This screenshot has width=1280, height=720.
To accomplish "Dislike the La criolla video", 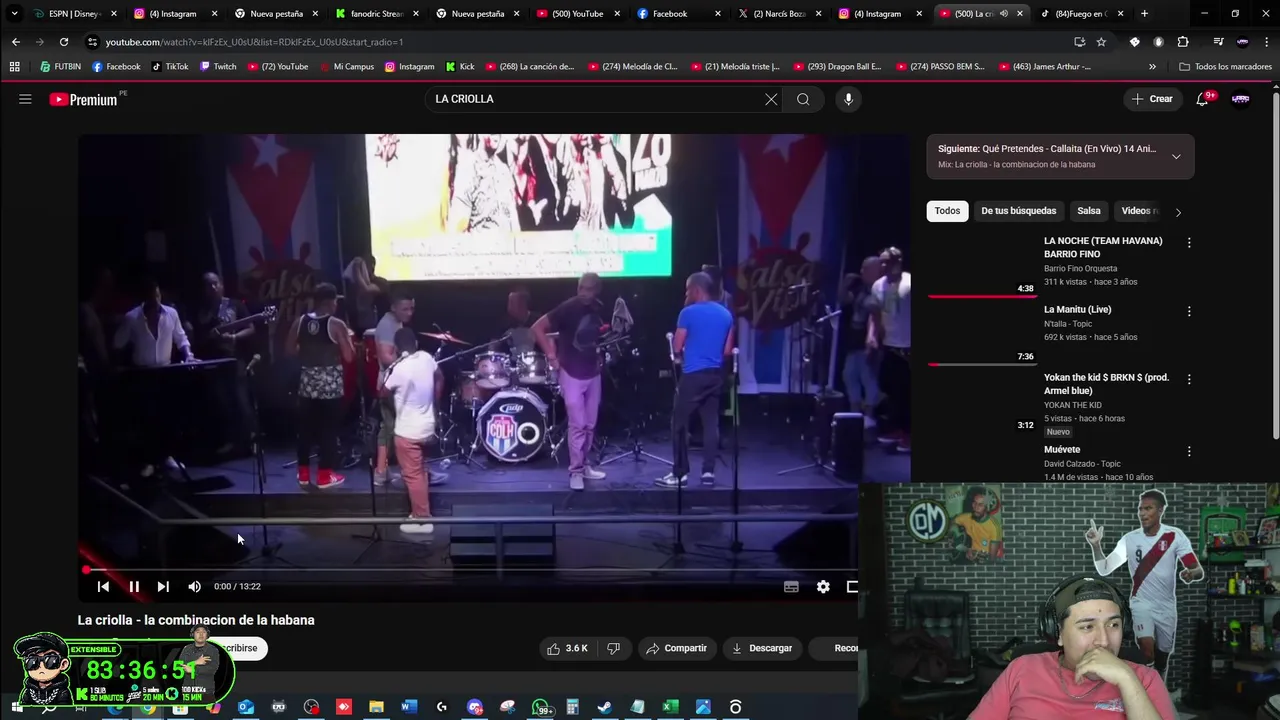I will click(x=614, y=648).
